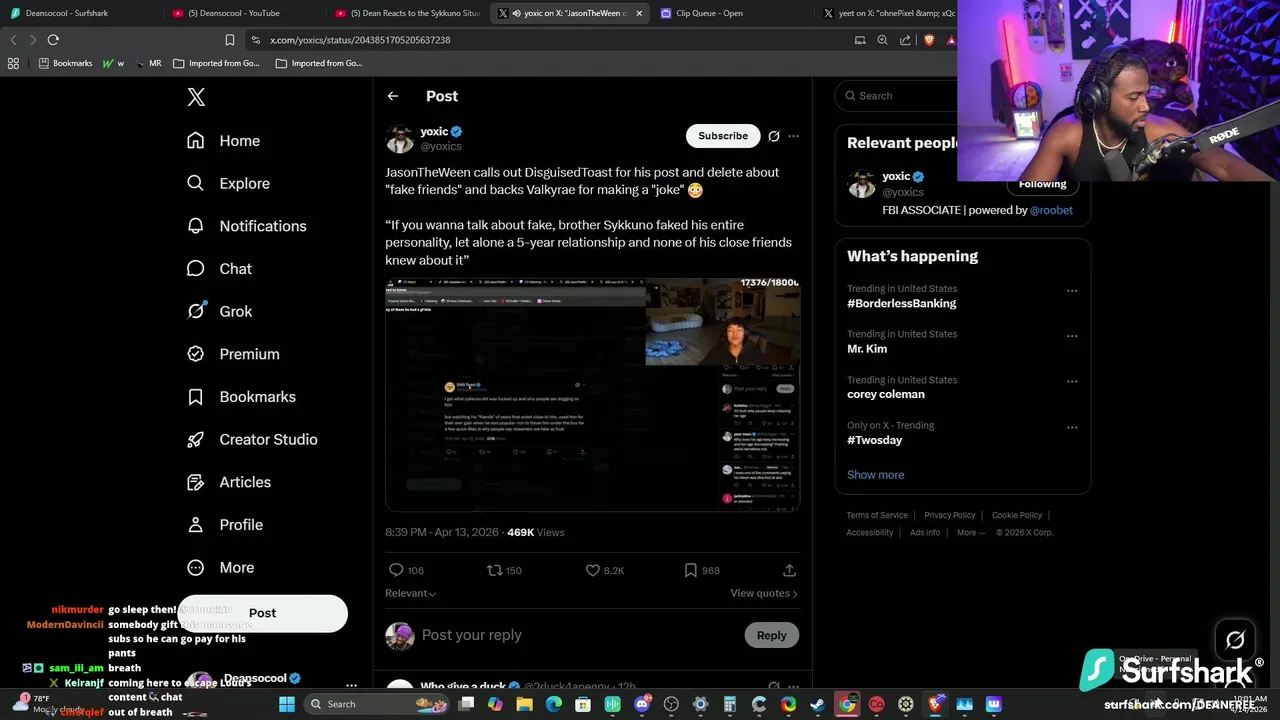This screenshot has height=720, width=1280.
Task: Click the X logo in the sidebar
Action: coord(196,97)
